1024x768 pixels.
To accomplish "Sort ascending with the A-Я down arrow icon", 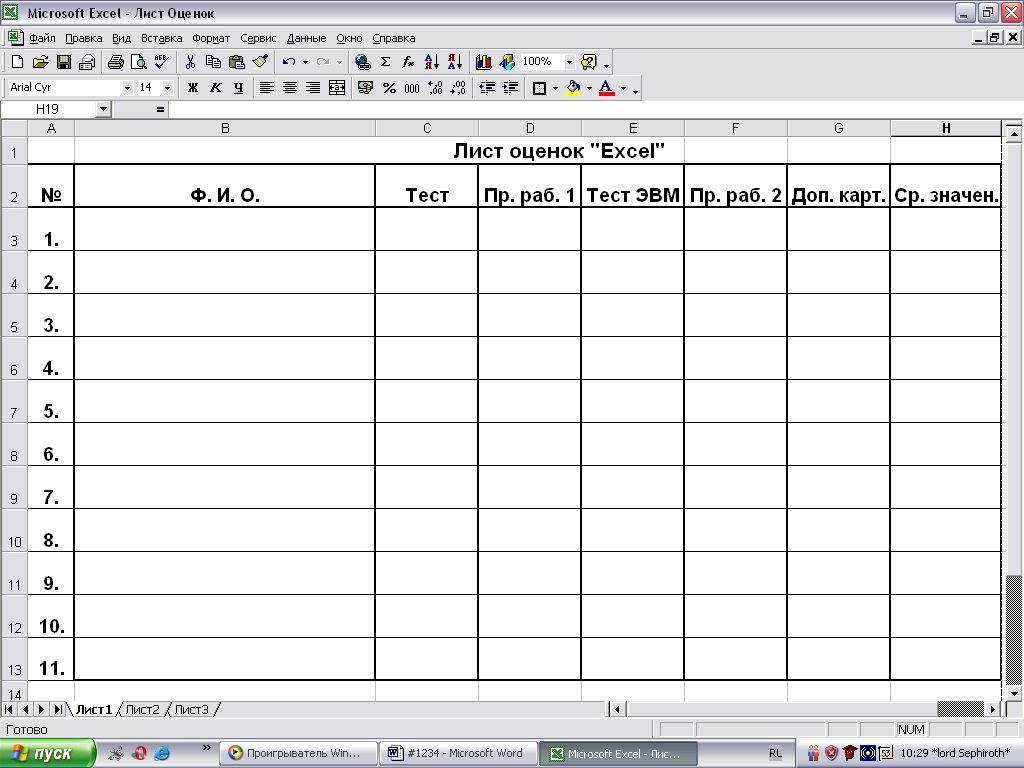I will 432,62.
